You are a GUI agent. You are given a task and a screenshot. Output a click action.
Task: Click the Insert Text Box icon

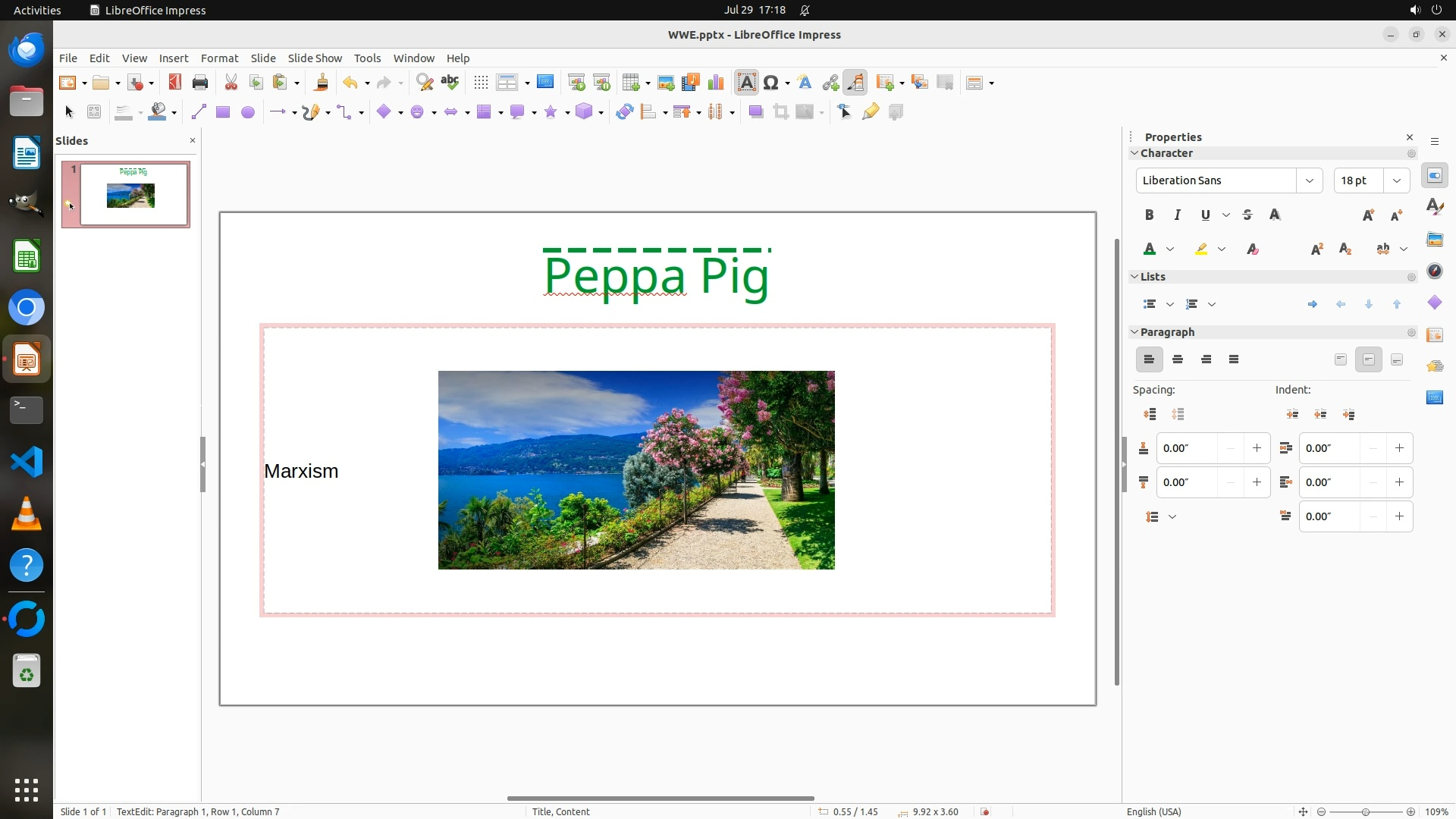click(x=746, y=83)
